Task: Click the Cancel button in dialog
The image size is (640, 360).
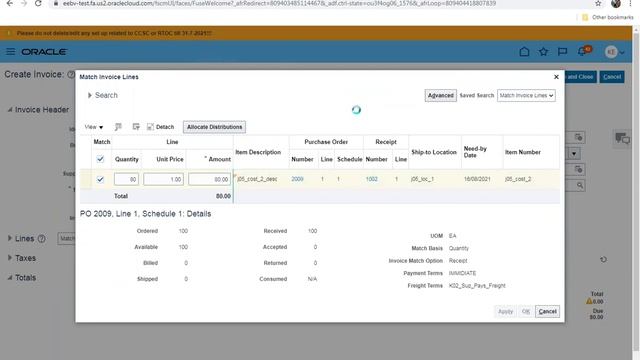Action: click(x=547, y=311)
